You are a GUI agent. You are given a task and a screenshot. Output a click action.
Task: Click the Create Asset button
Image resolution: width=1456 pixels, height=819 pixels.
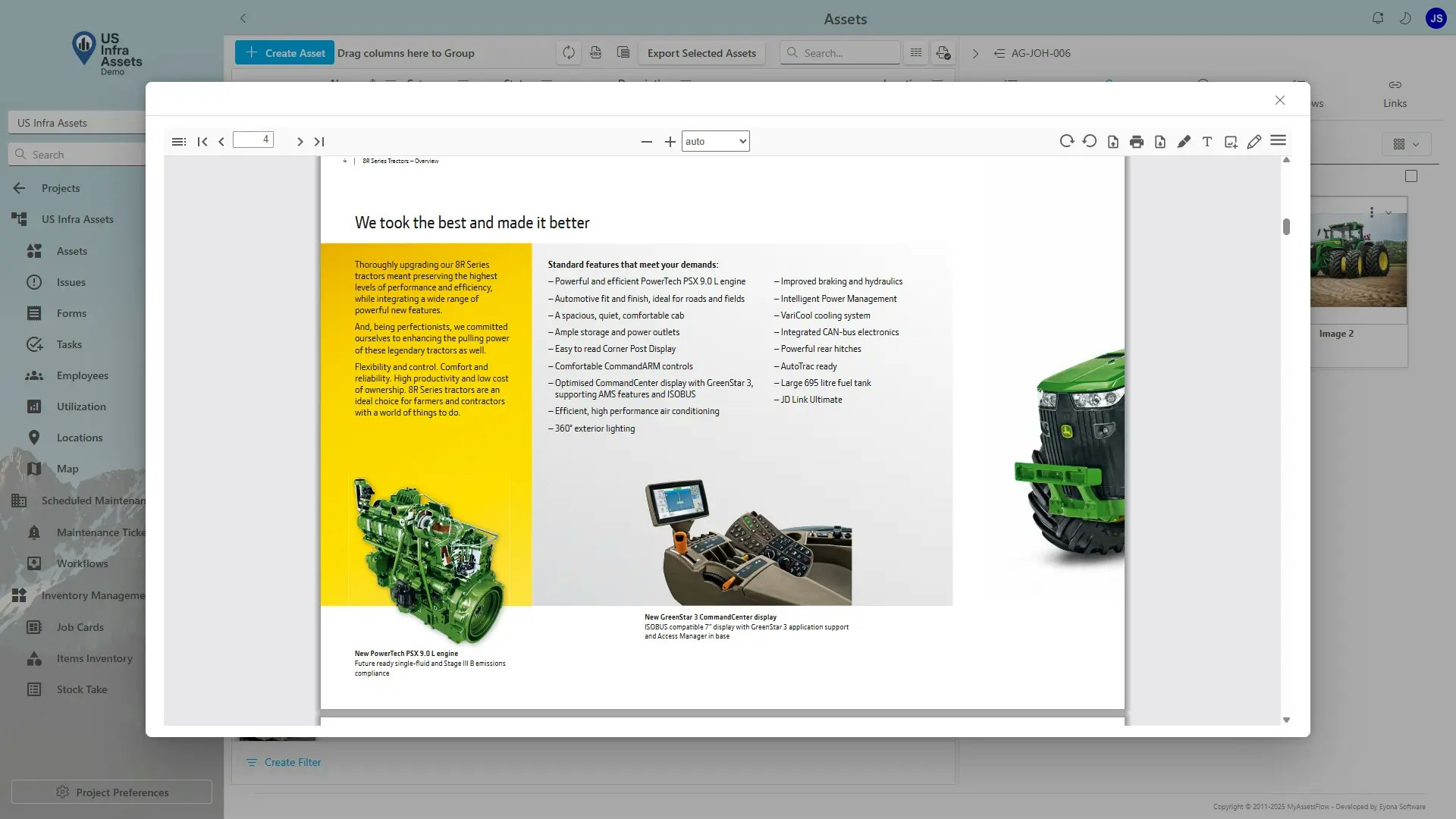(284, 53)
